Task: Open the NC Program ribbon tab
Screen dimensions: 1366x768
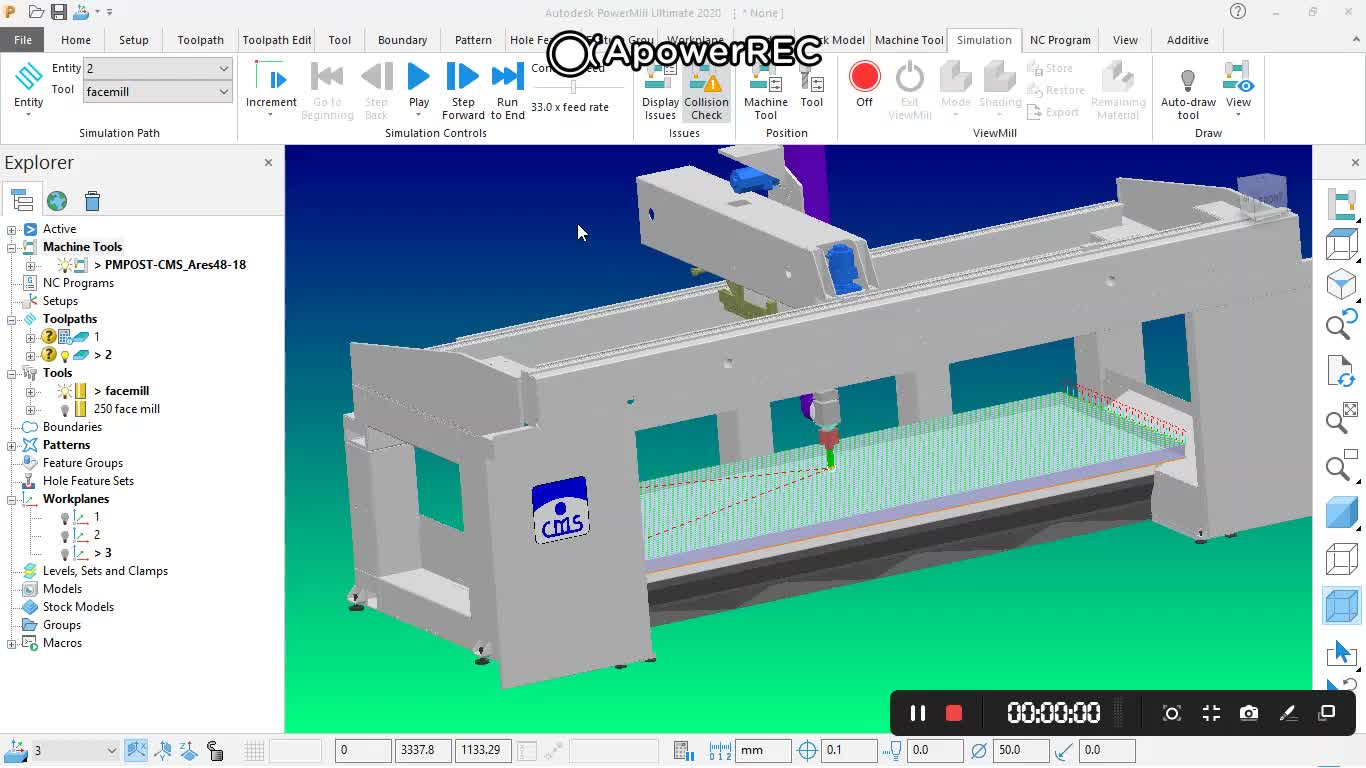Action: tap(1060, 40)
